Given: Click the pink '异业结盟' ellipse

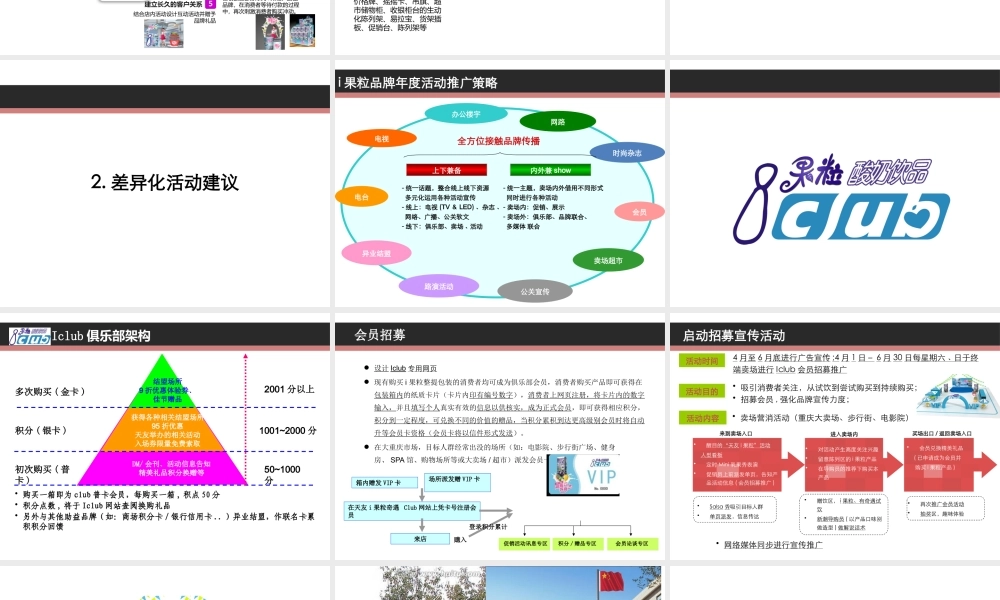Looking at the screenshot, I should coord(376,253).
